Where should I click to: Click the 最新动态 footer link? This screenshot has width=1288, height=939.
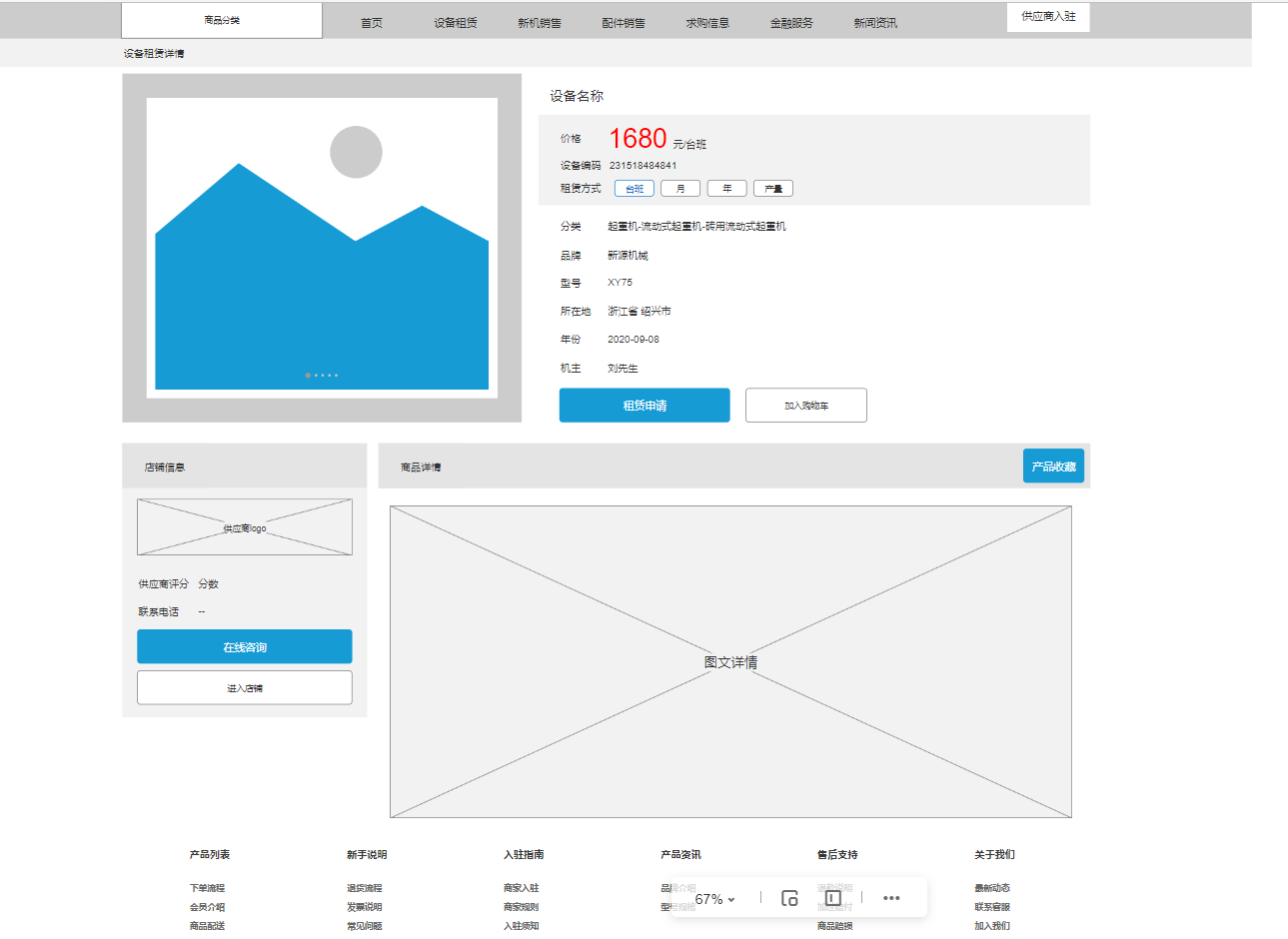point(992,888)
